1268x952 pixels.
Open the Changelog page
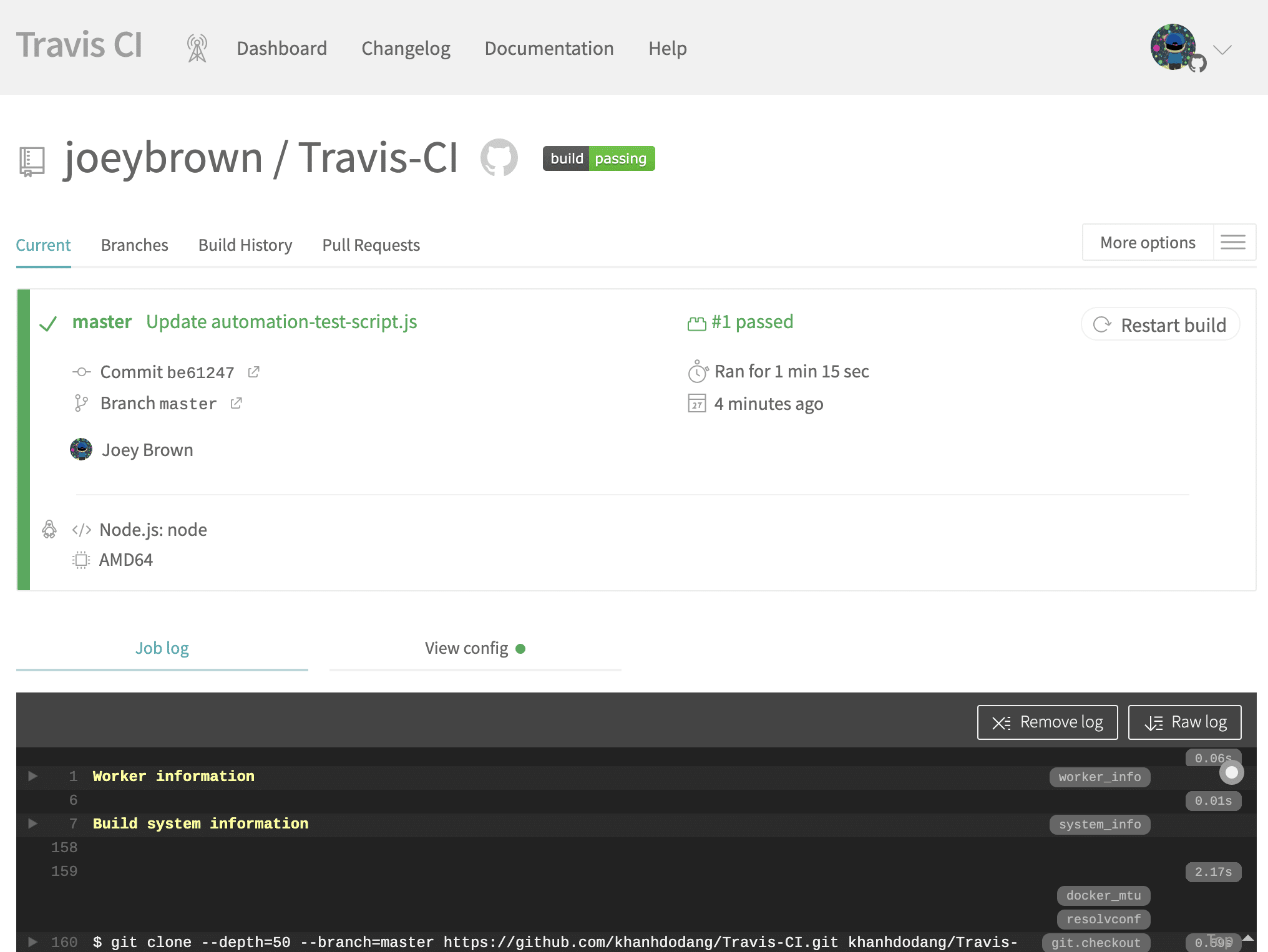(406, 48)
